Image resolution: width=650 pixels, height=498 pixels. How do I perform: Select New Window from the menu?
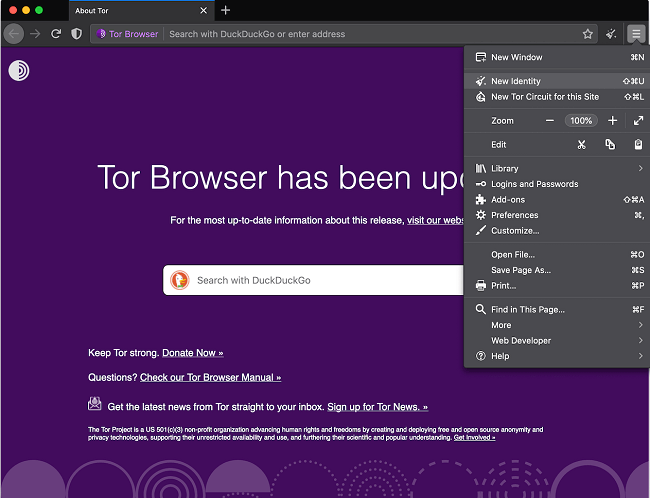[x=557, y=57]
